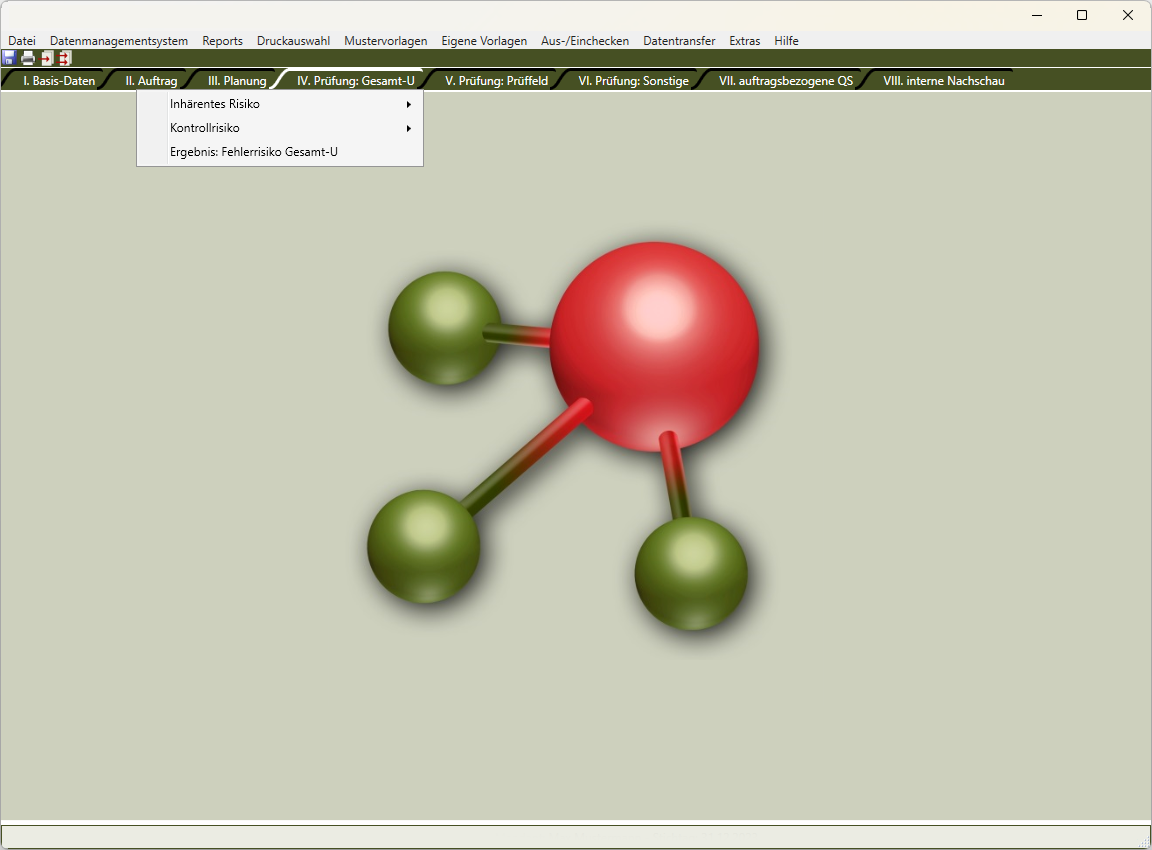Switch to VIII. interne Nachschau tab
Screen dimensions: 1152x850
(x=943, y=81)
